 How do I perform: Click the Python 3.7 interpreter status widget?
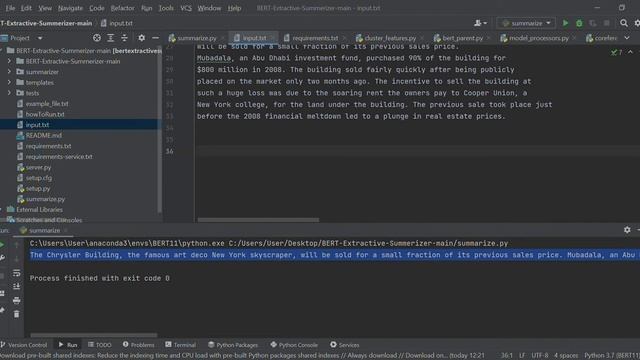(611, 356)
